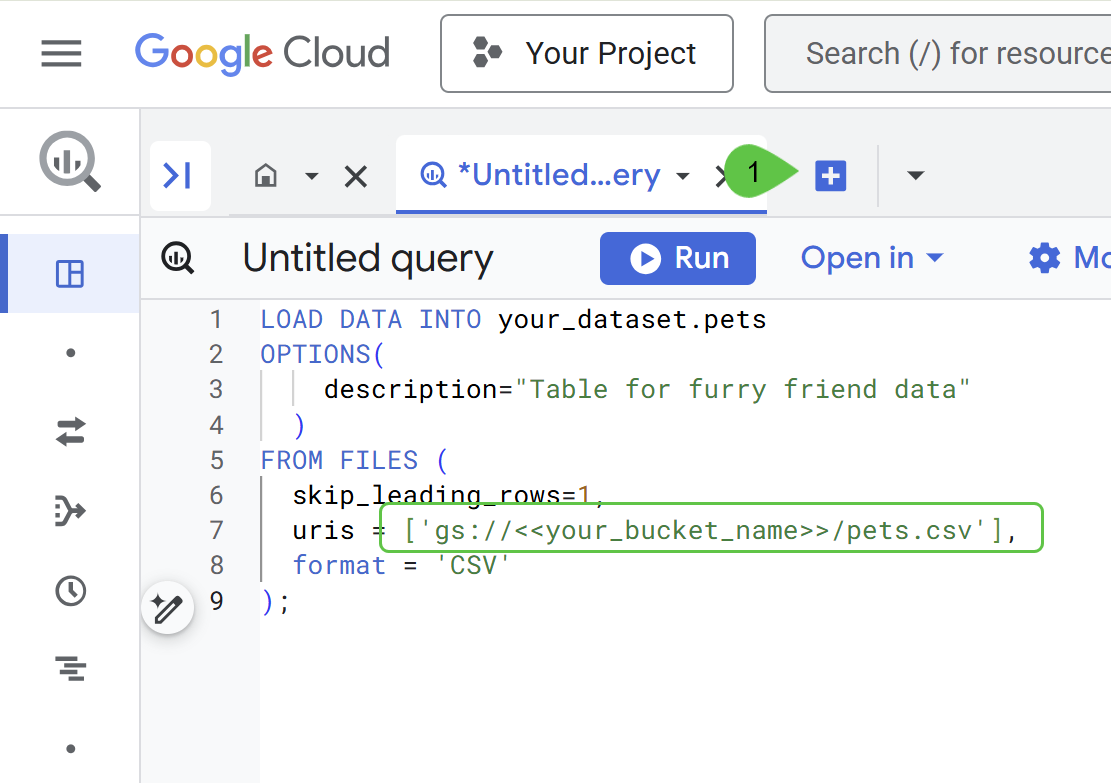Click the Untitled query title text
The width and height of the screenshot is (1111, 783).
point(368,259)
